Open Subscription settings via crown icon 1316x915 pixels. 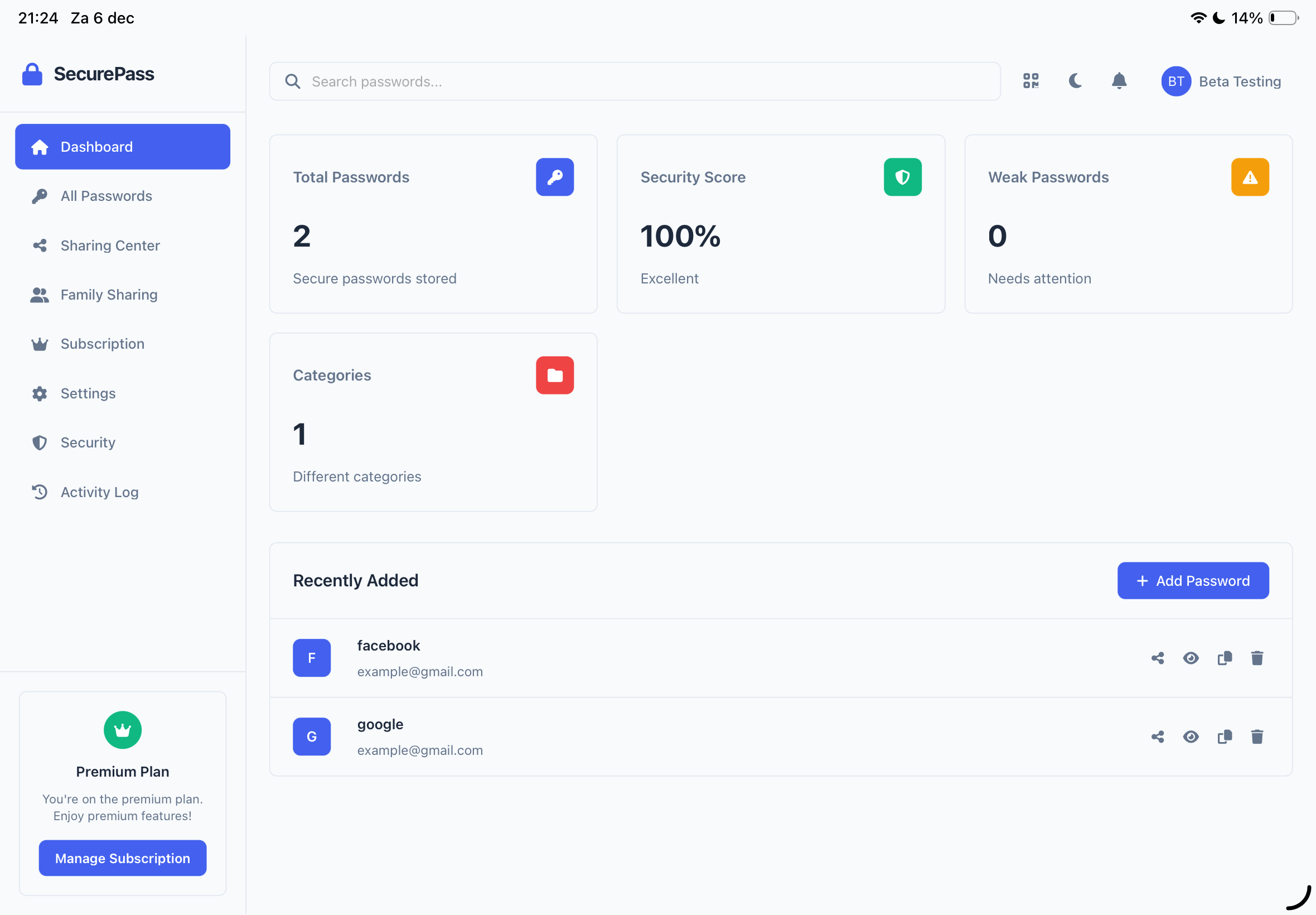point(39,344)
